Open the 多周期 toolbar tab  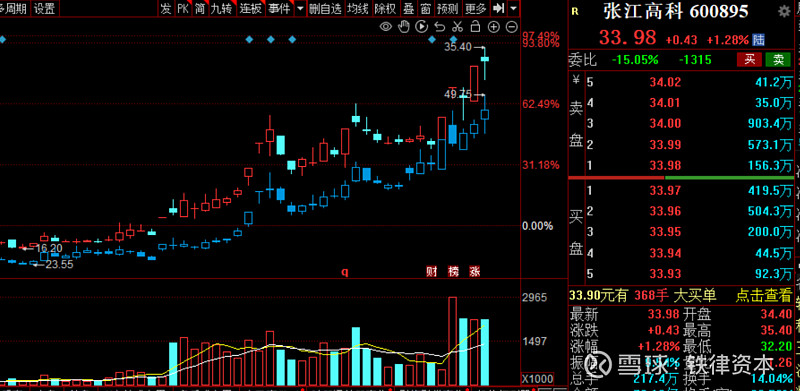pos(14,8)
